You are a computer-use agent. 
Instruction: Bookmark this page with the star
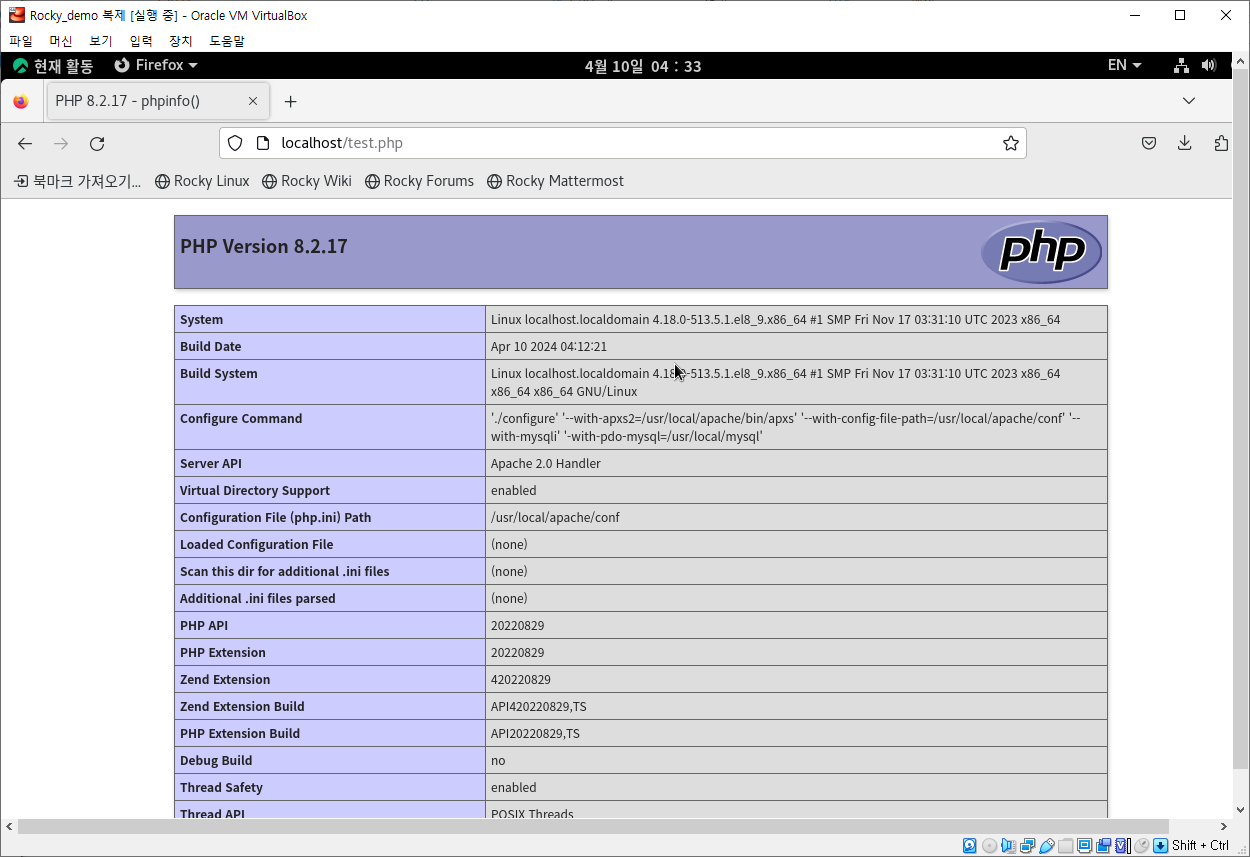pos(1011,143)
